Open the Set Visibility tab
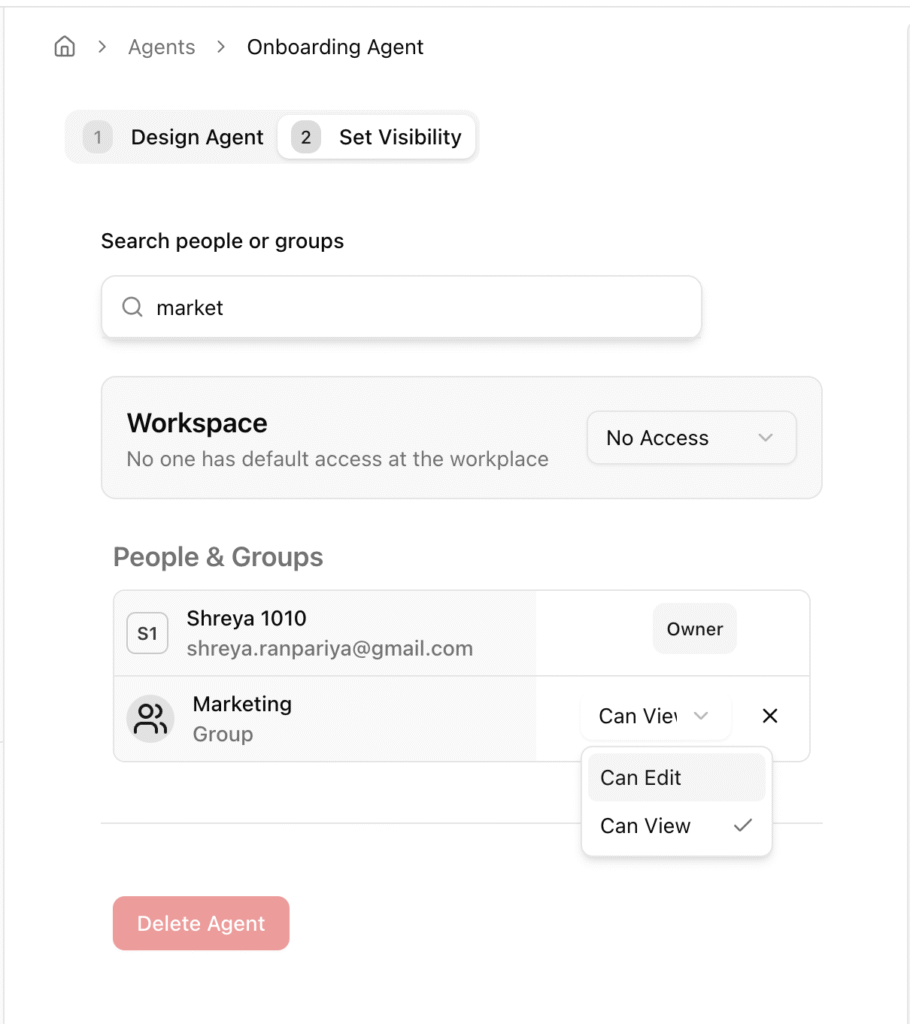 [376, 137]
